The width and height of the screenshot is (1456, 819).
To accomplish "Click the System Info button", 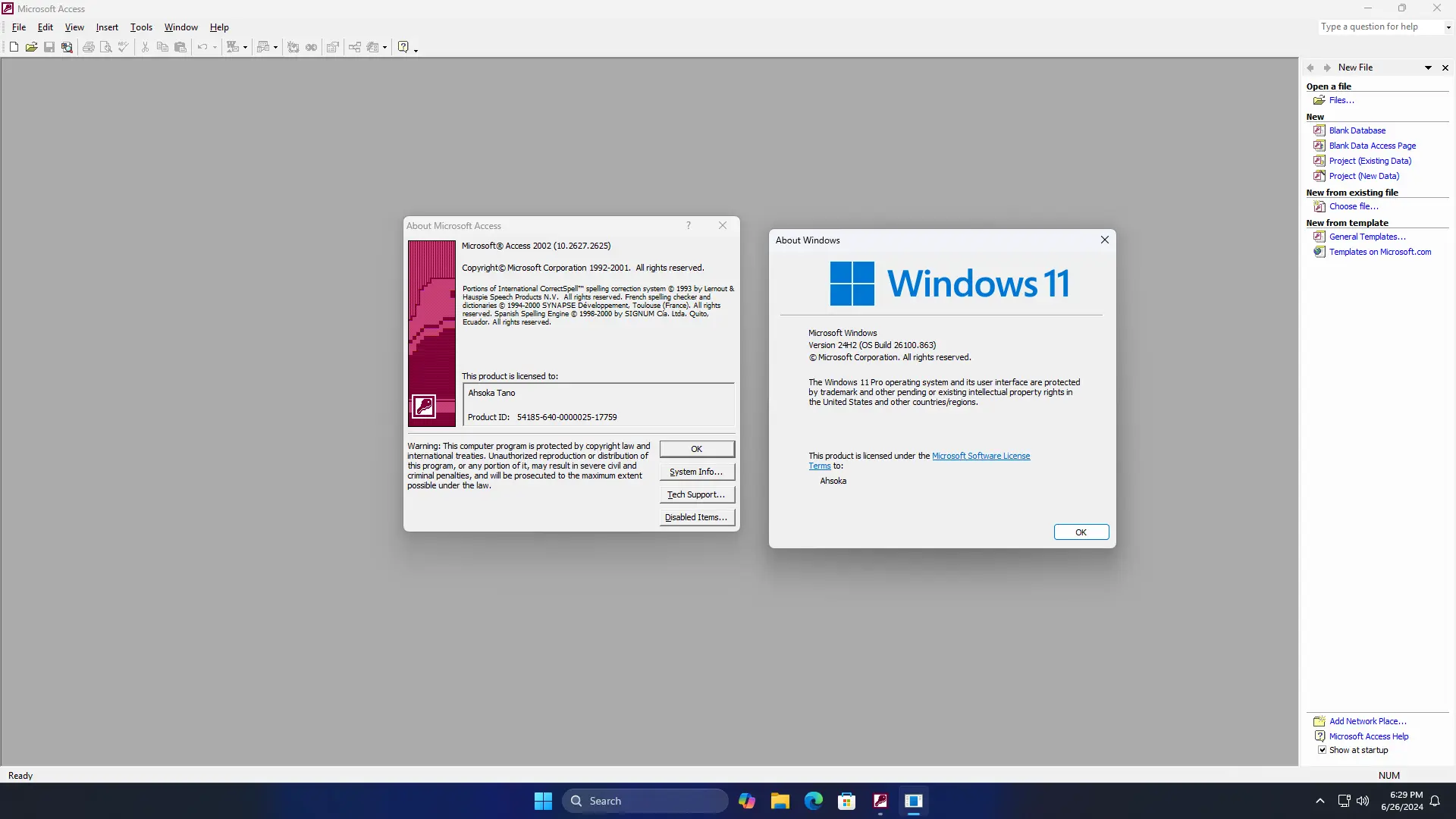I will 697,472.
